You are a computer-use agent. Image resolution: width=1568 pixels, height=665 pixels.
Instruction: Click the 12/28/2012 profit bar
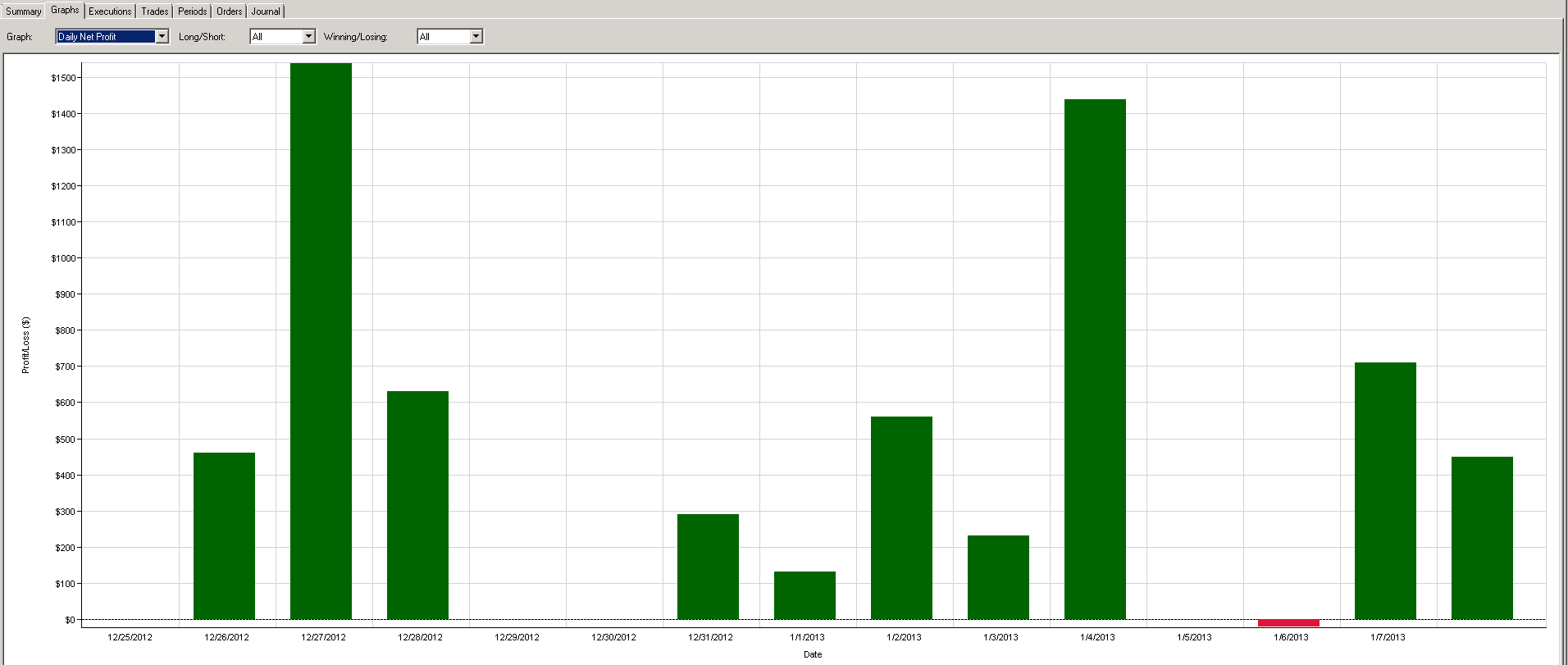click(x=417, y=505)
